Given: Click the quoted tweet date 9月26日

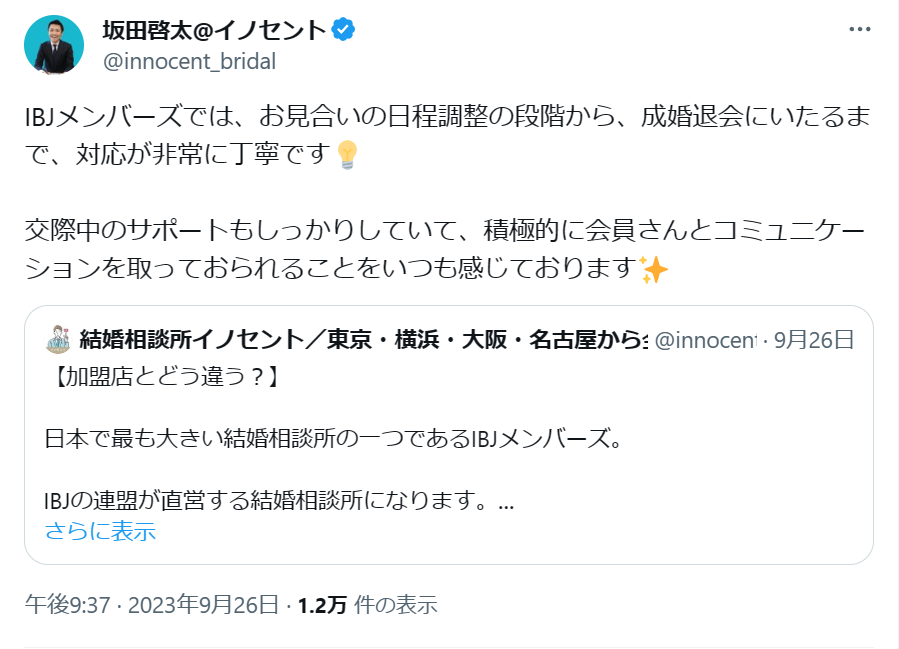Looking at the screenshot, I should click(x=814, y=340).
